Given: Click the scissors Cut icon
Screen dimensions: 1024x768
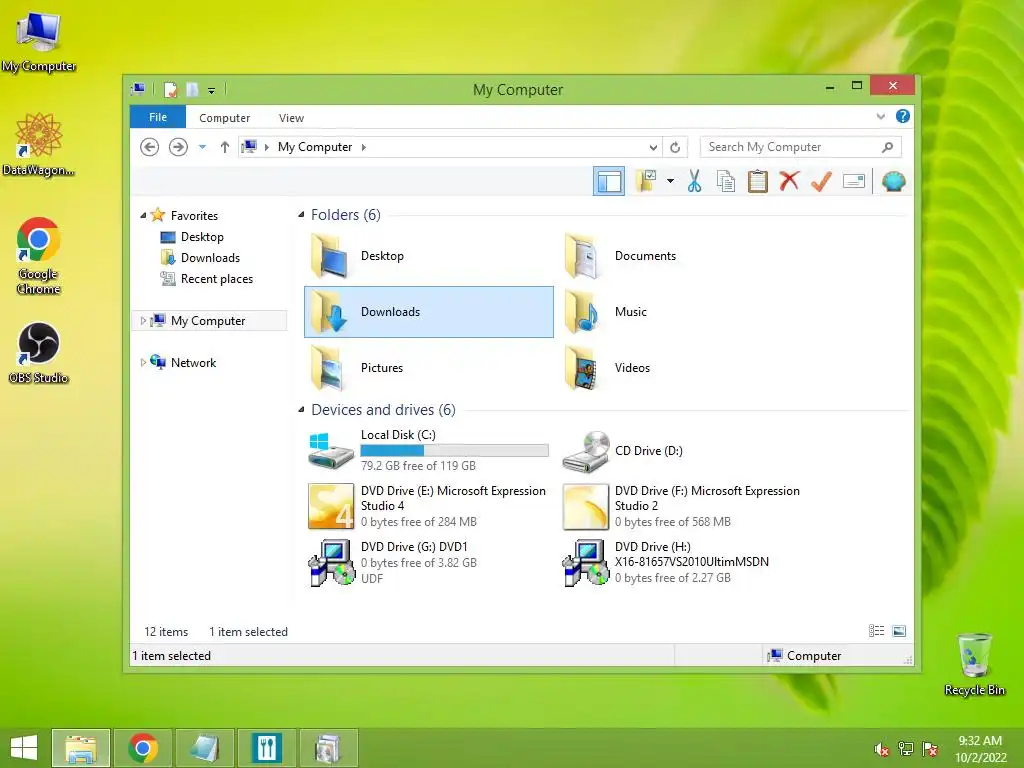Looking at the screenshot, I should [694, 181].
